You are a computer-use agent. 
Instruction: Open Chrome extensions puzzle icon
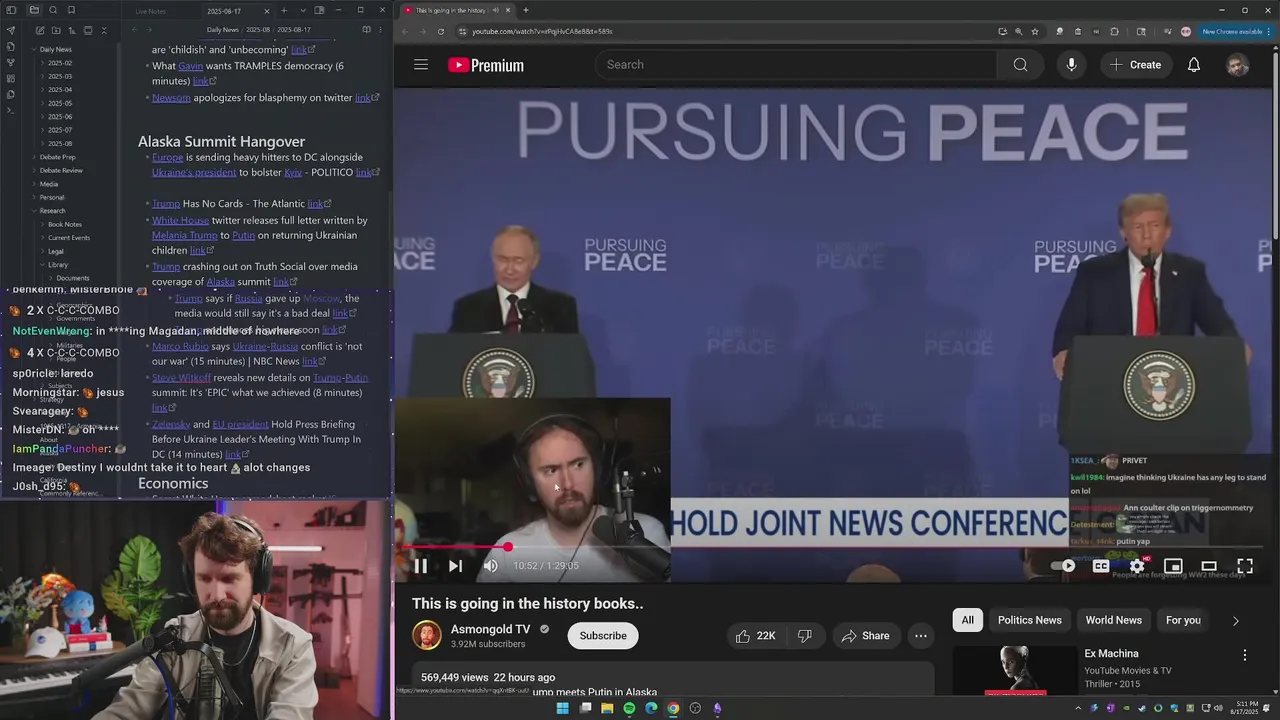click(1114, 31)
